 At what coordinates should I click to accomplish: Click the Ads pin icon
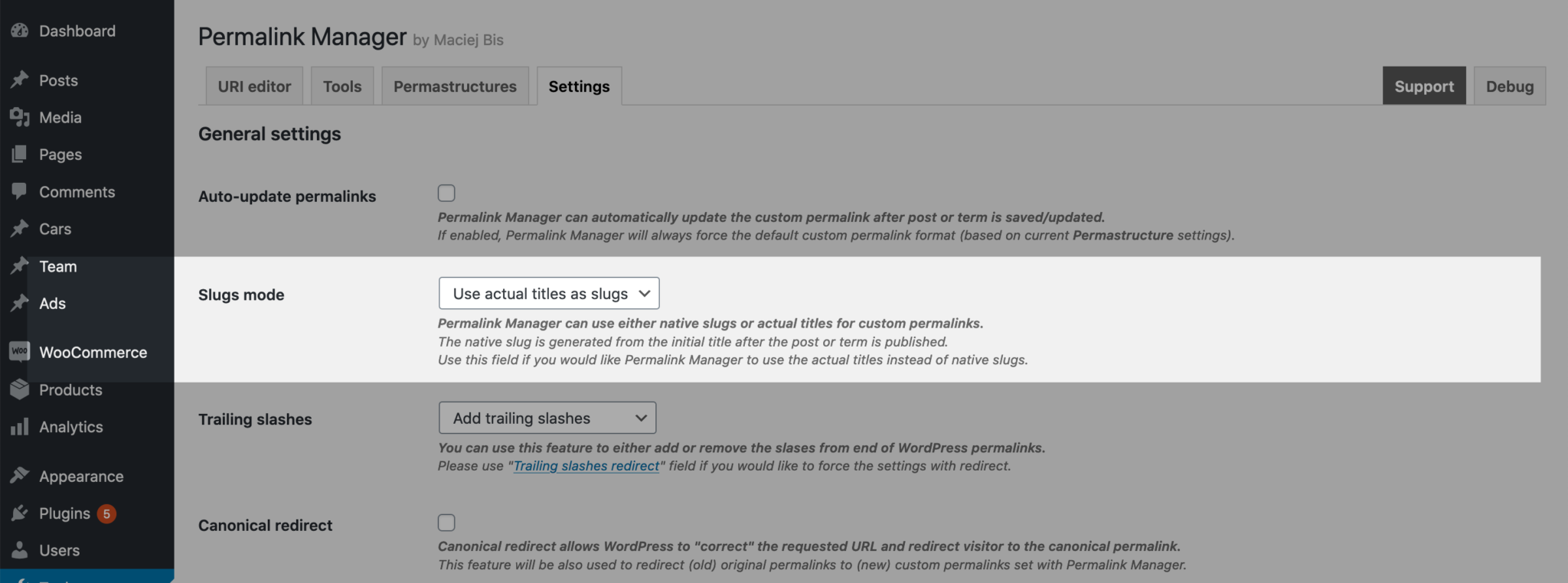coord(20,303)
